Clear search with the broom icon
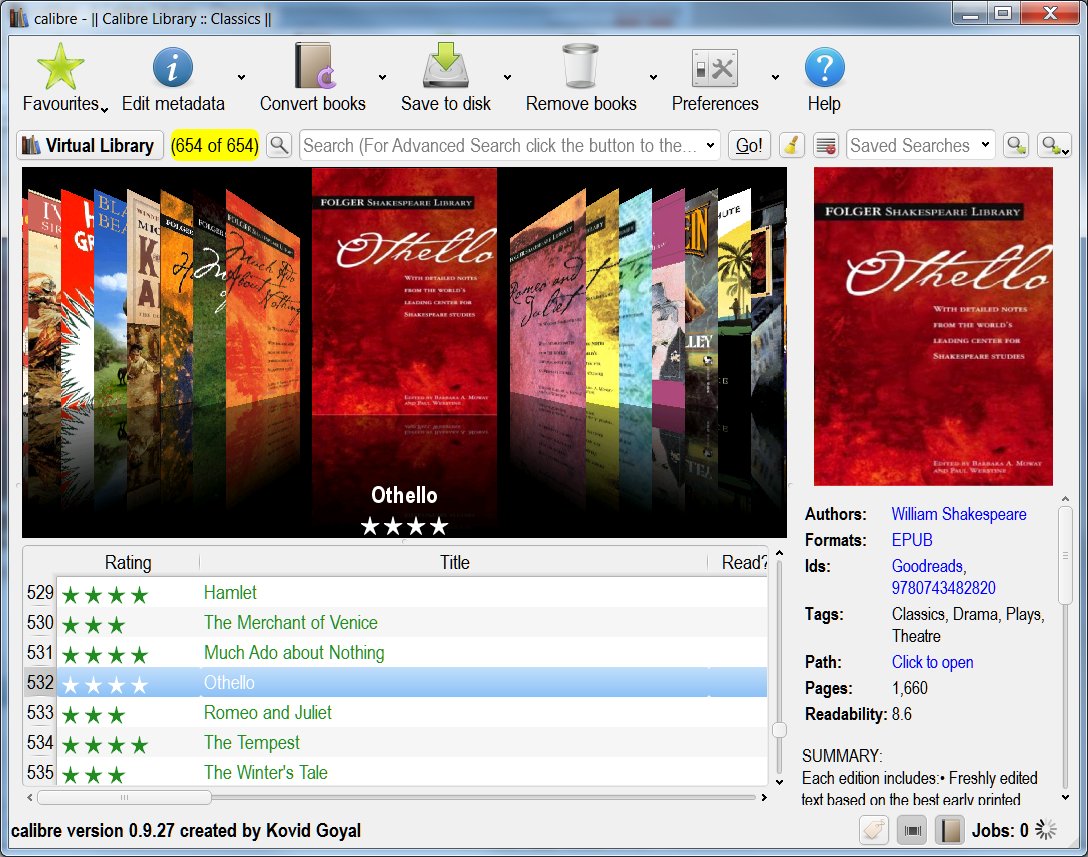 pos(791,145)
